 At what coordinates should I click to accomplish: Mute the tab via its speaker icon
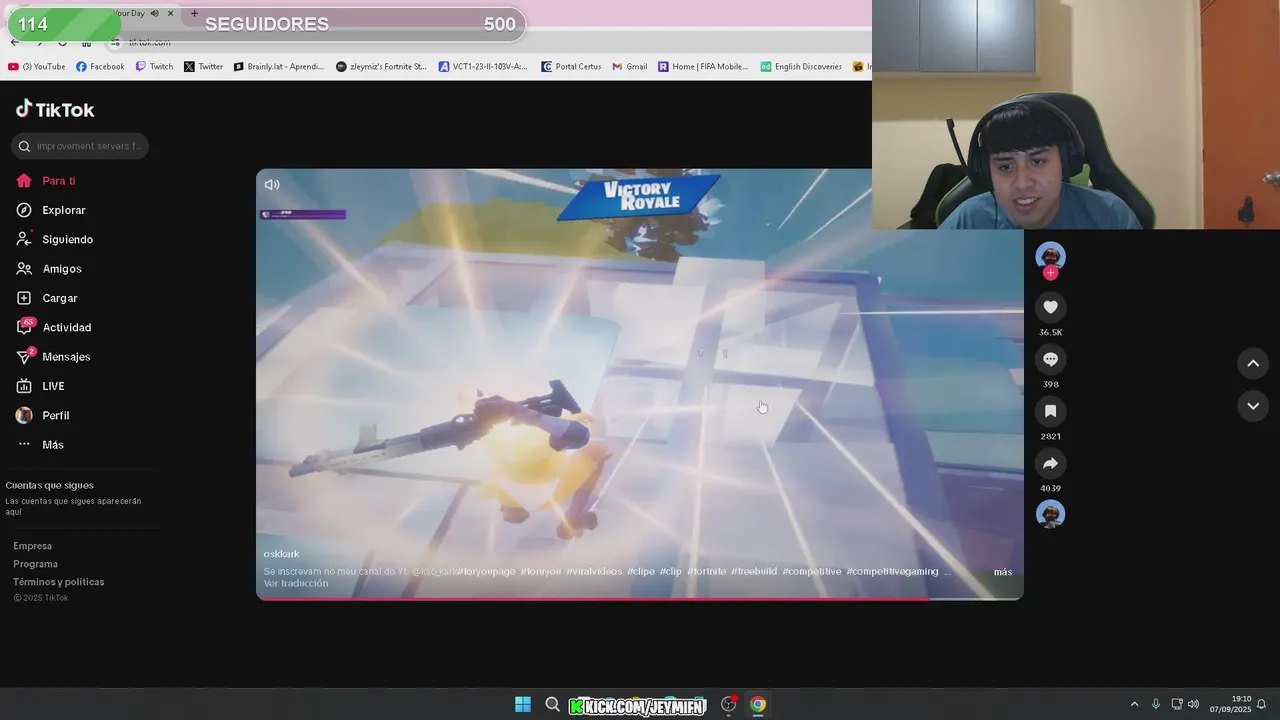pyautogui.click(x=154, y=14)
